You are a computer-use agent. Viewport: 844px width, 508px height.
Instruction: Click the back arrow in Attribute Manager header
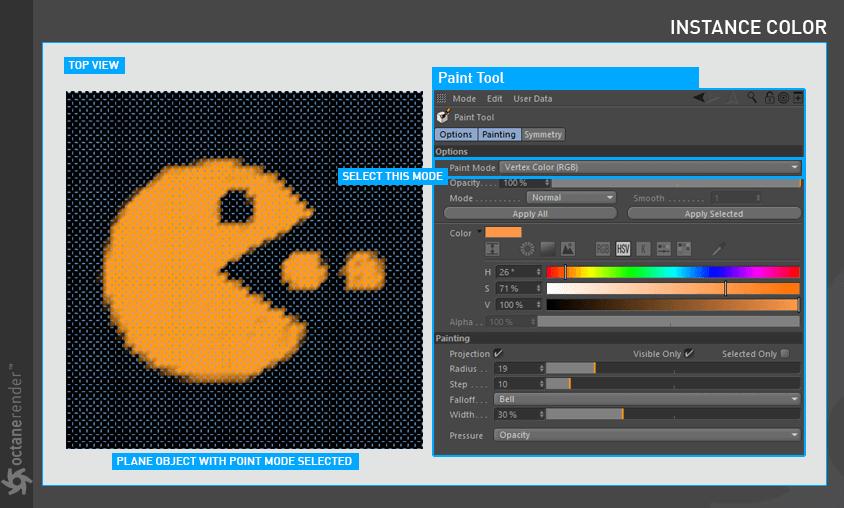click(x=699, y=97)
